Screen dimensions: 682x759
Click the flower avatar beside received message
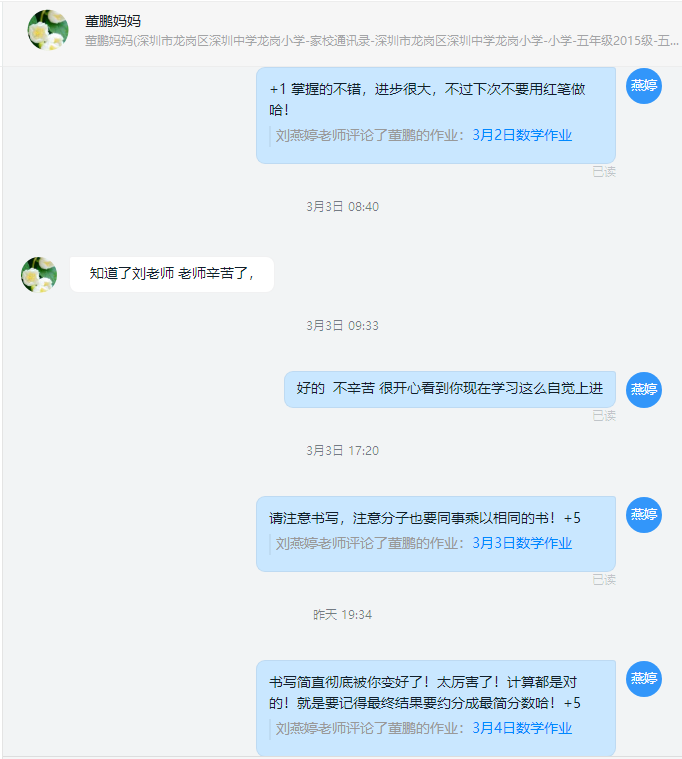[x=39, y=274]
